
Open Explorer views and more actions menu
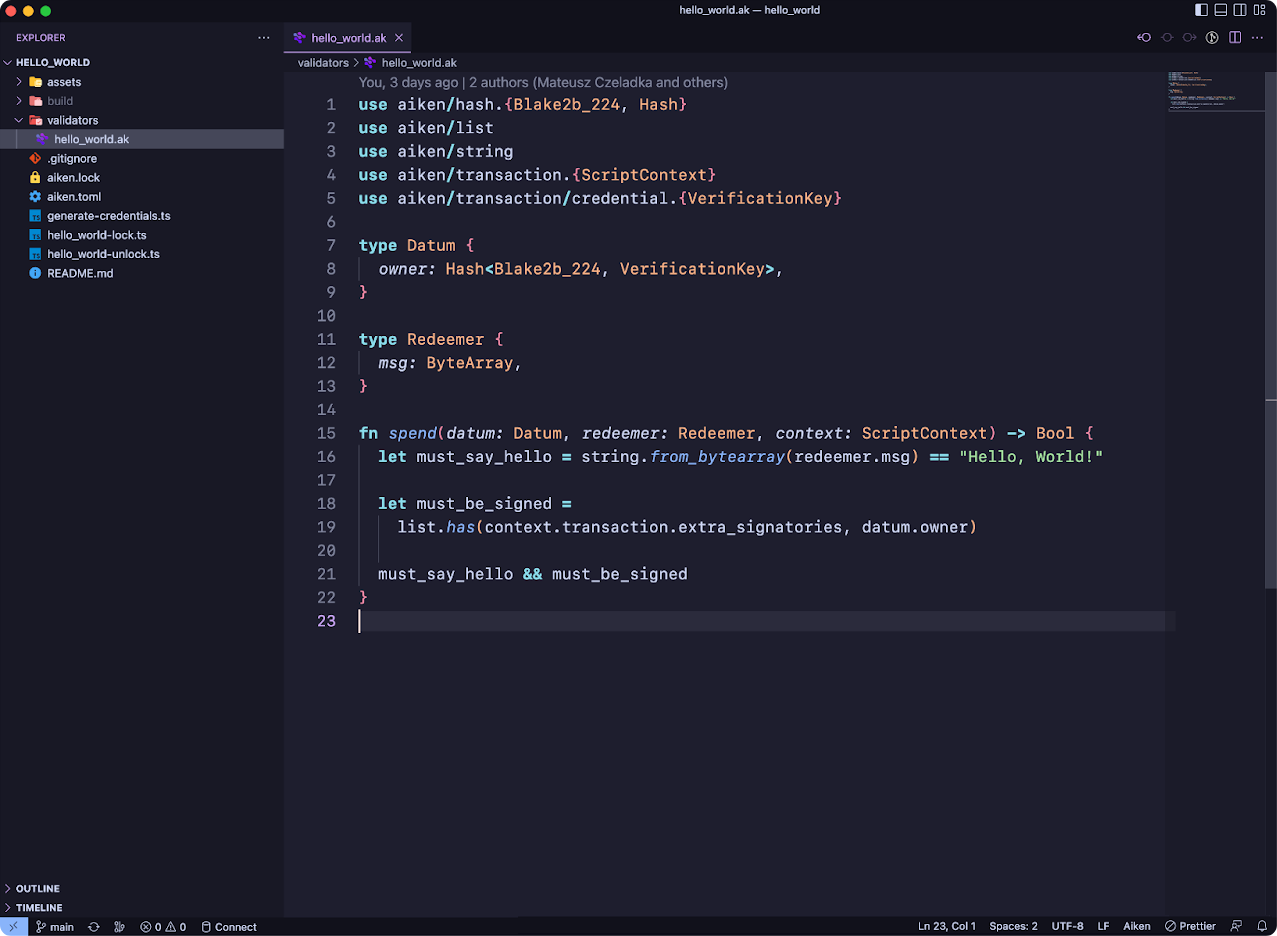pyautogui.click(x=264, y=38)
